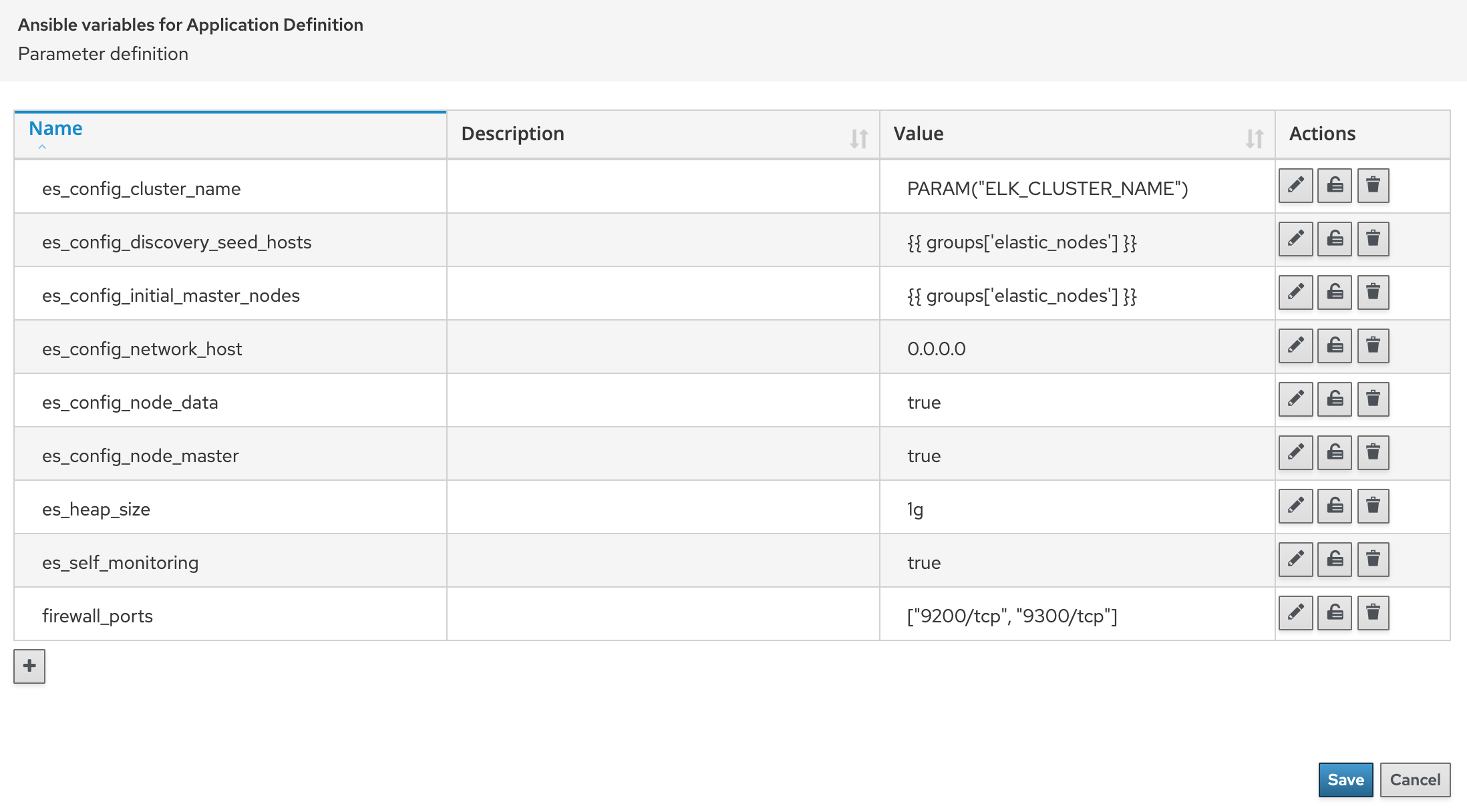
Task: Save the parameter definition
Action: 1345,779
